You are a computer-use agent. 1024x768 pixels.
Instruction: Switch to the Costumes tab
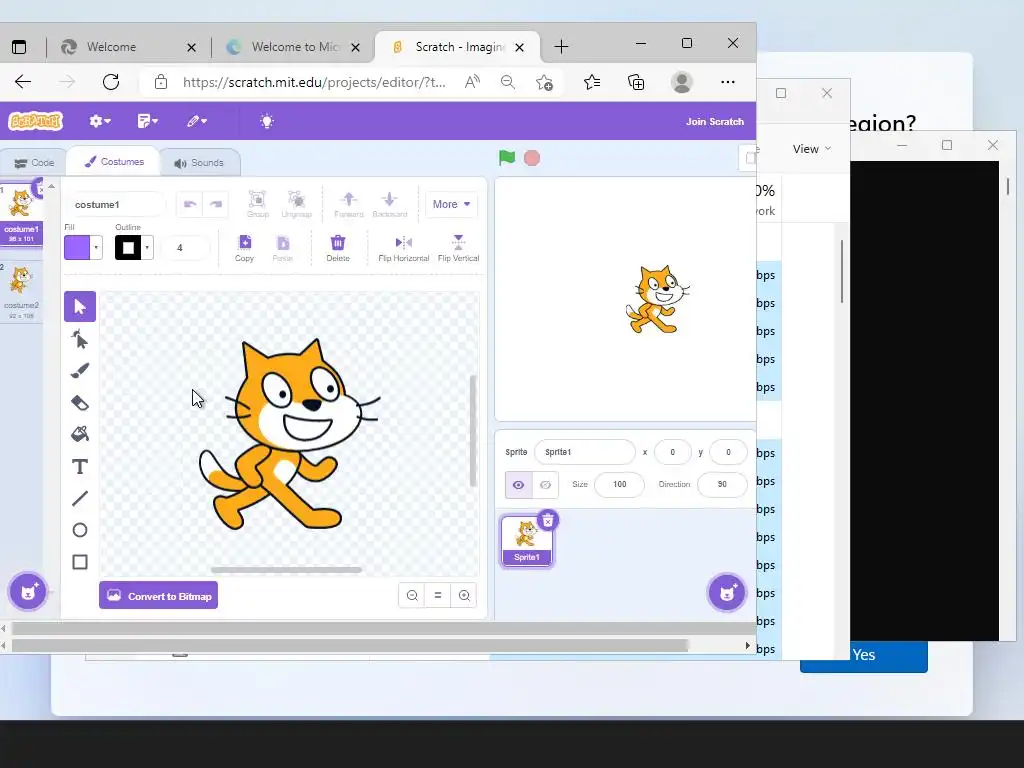pos(114,161)
